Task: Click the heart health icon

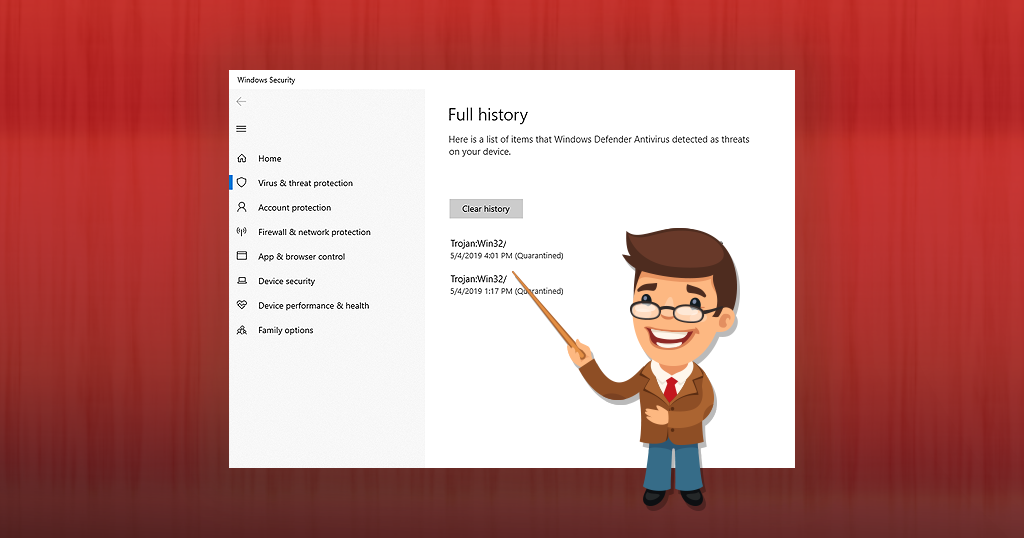Action: [241, 306]
